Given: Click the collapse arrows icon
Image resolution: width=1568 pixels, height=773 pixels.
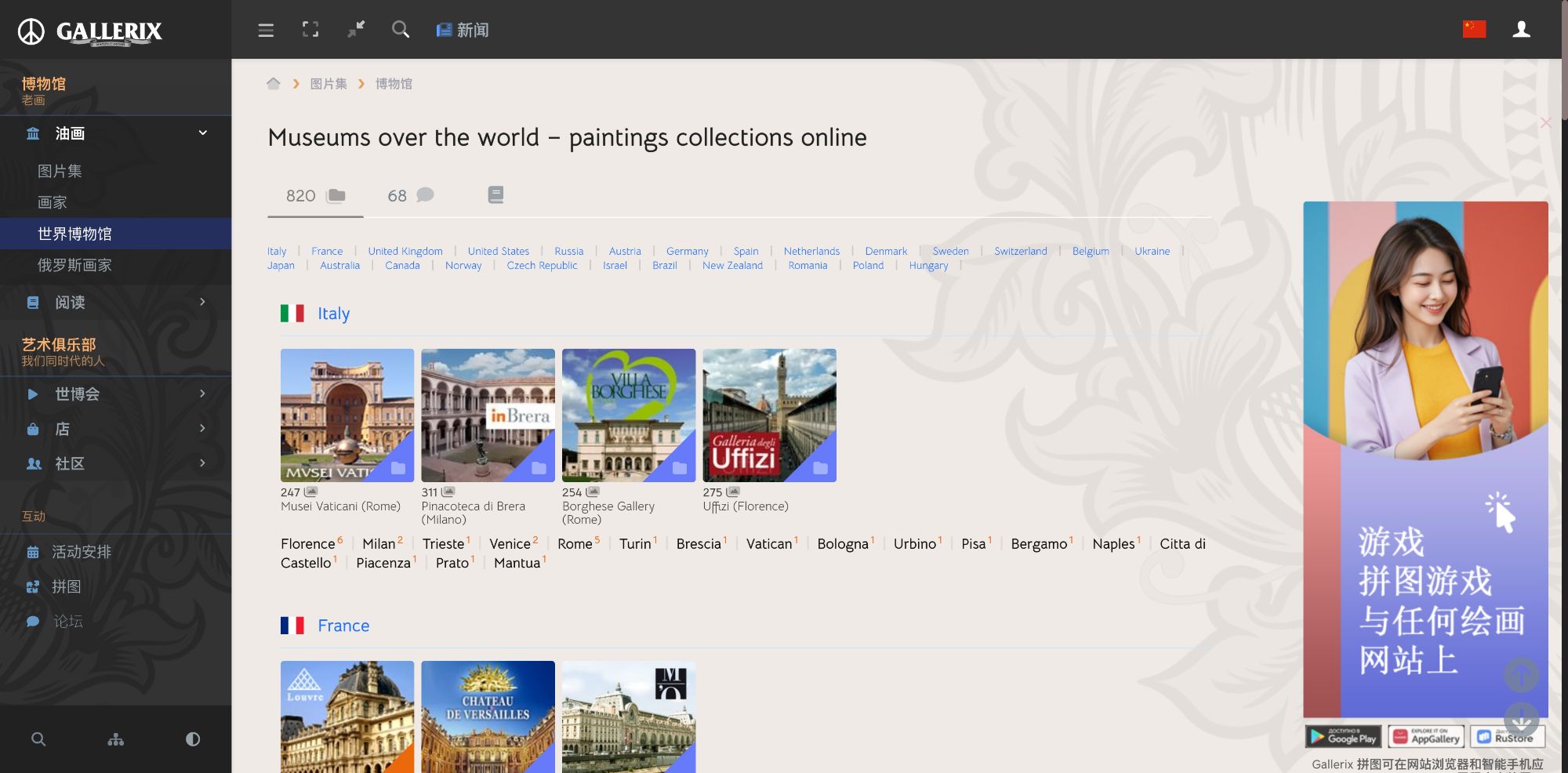Looking at the screenshot, I should [356, 30].
